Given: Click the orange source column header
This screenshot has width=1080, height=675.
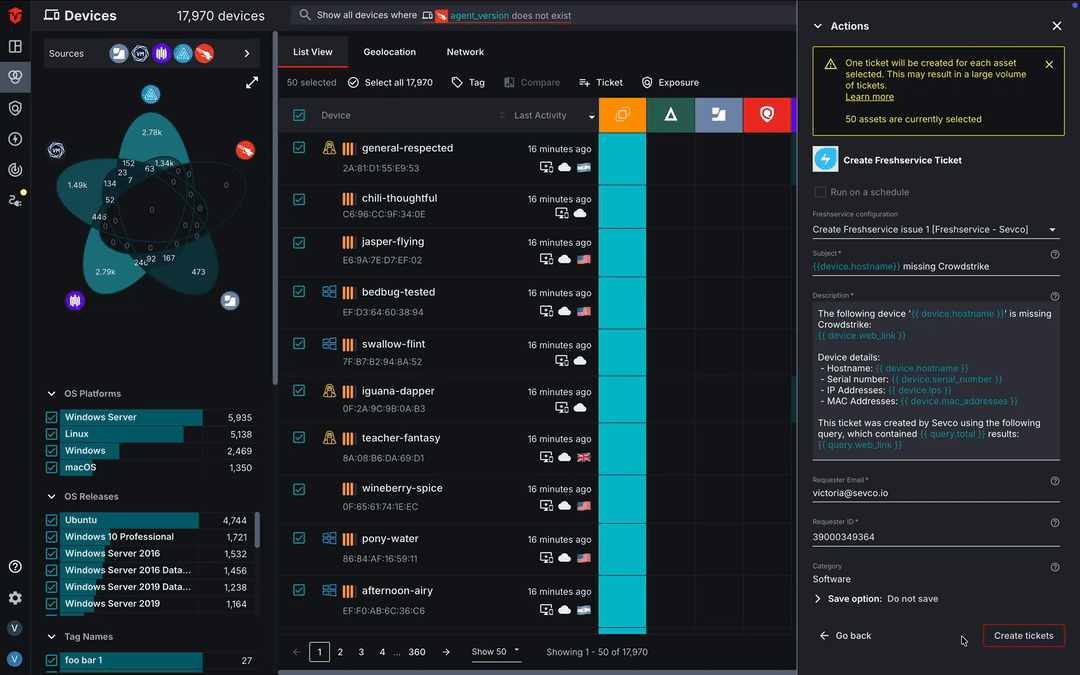Looking at the screenshot, I should [x=622, y=115].
